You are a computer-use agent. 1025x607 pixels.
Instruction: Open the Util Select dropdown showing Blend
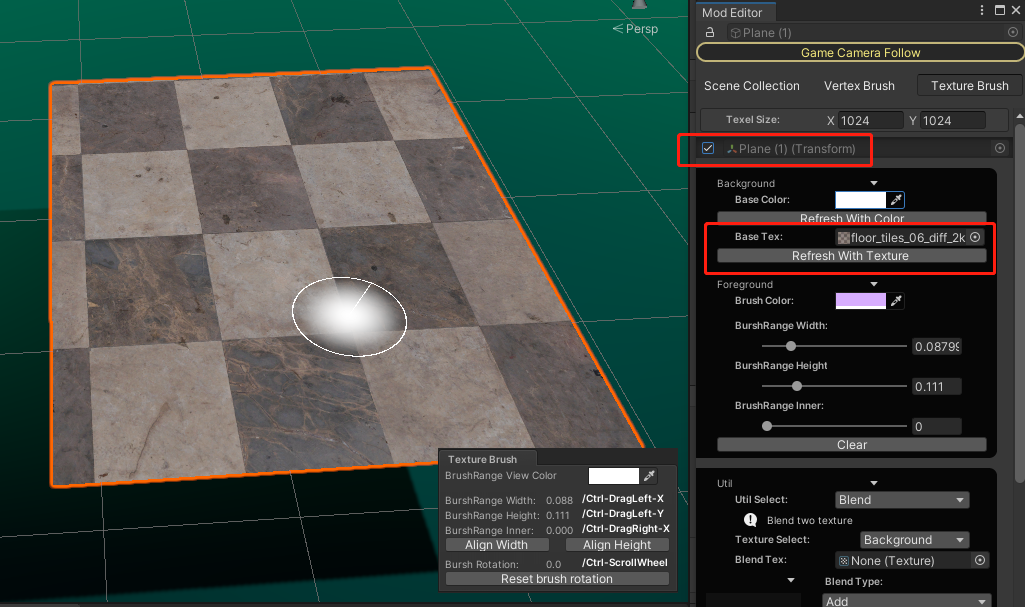click(x=901, y=499)
